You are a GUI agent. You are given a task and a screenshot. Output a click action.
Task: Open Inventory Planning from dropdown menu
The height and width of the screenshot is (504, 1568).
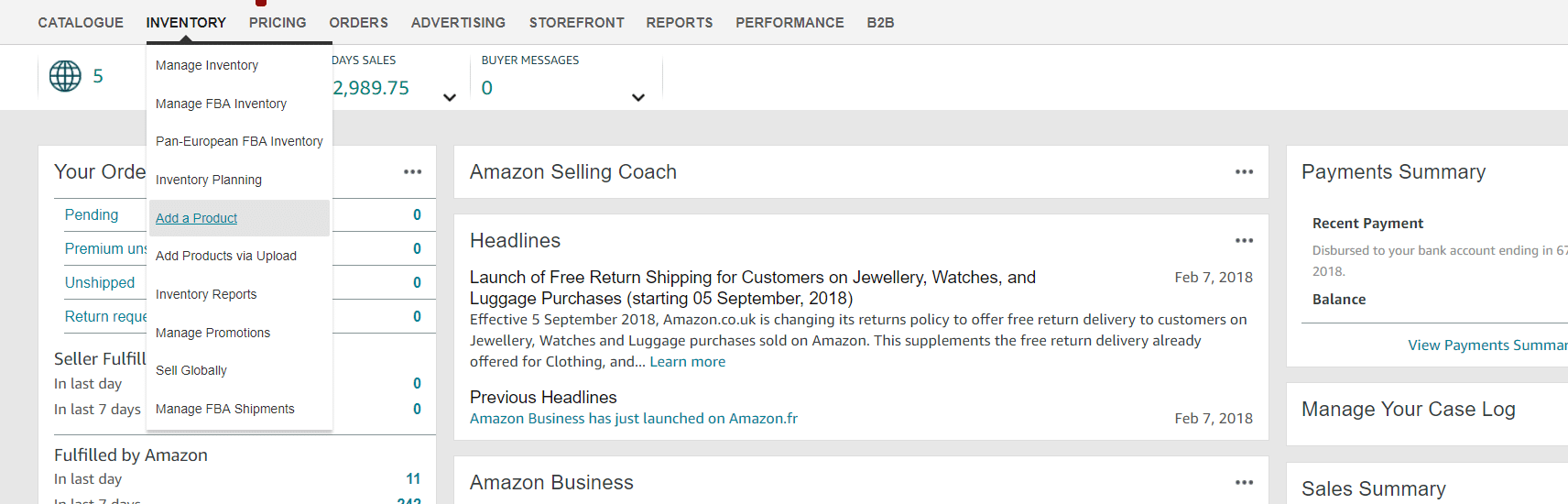[209, 180]
